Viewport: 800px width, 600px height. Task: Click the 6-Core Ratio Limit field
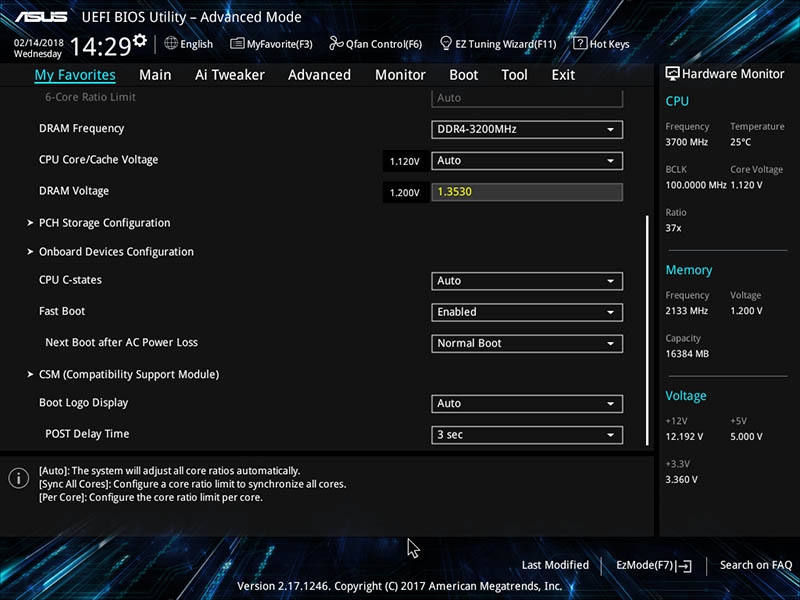(x=527, y=98)
